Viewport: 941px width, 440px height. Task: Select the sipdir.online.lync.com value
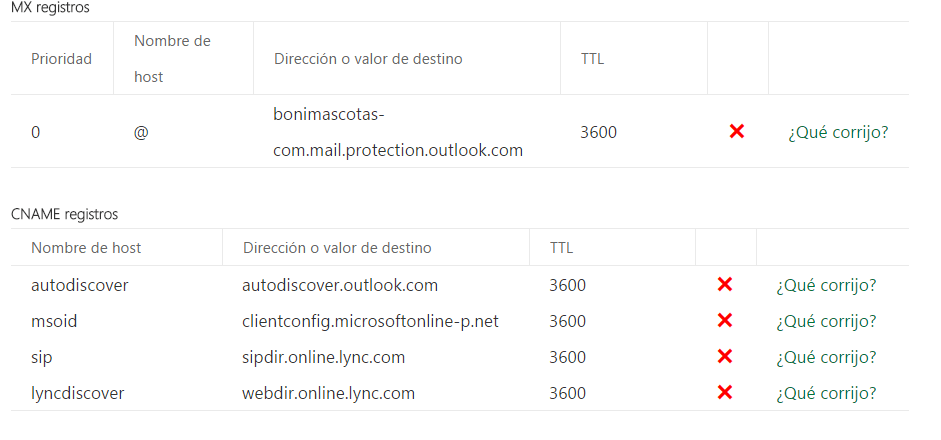[x=323, y=358]
